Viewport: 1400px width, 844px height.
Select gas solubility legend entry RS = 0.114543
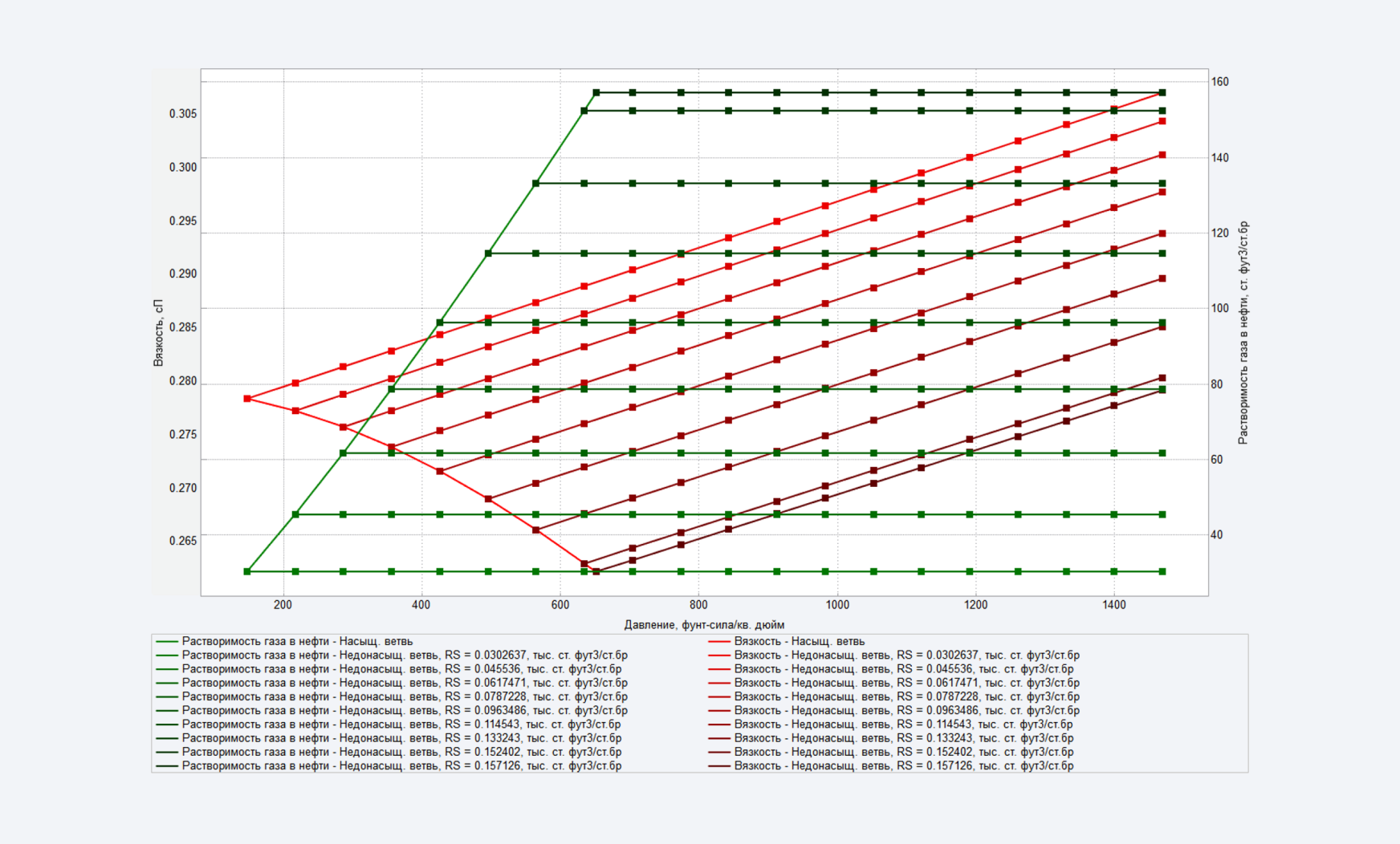pos(388,724)
